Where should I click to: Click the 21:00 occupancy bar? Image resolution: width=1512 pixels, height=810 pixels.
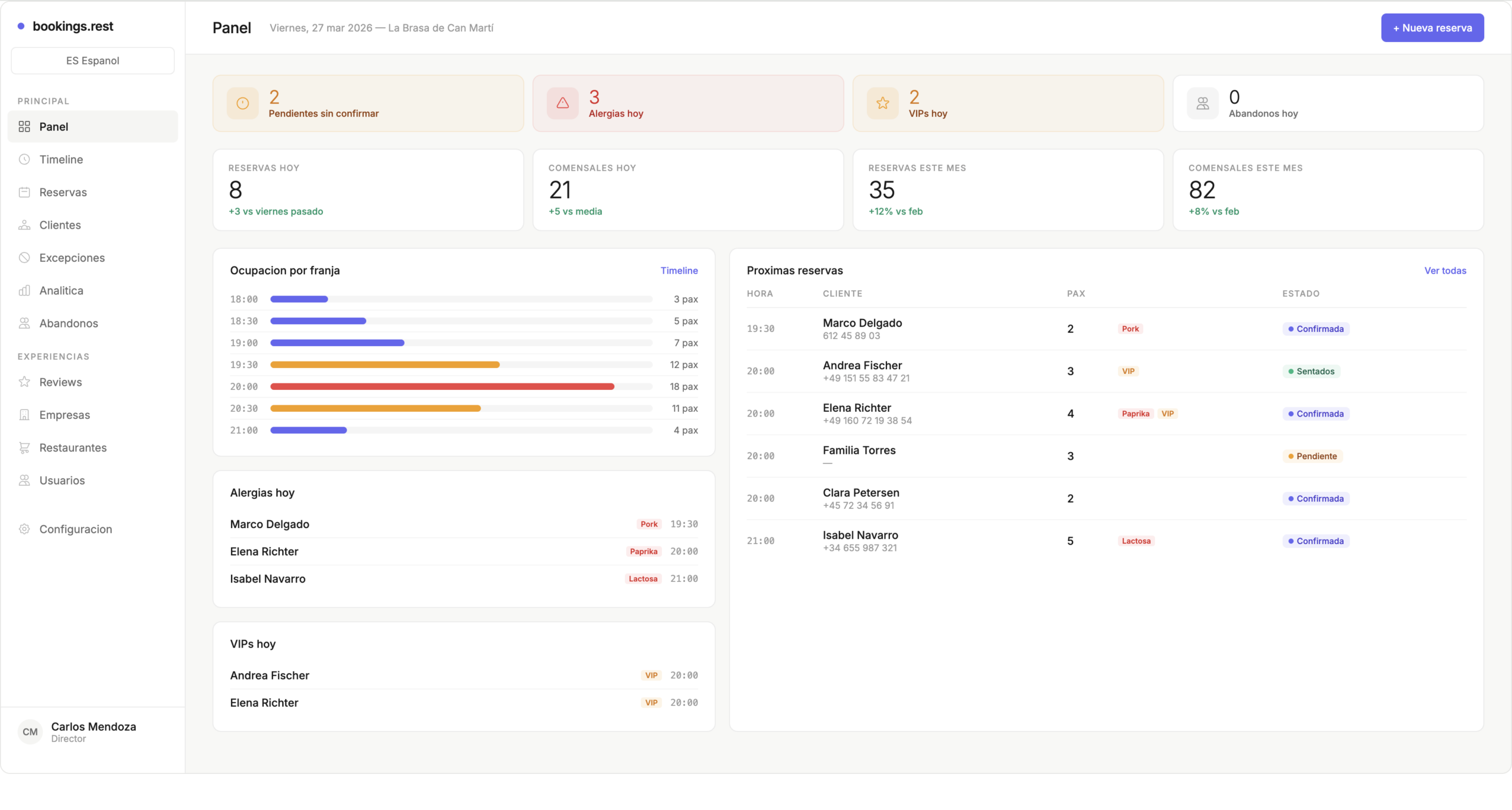(308, 430)
